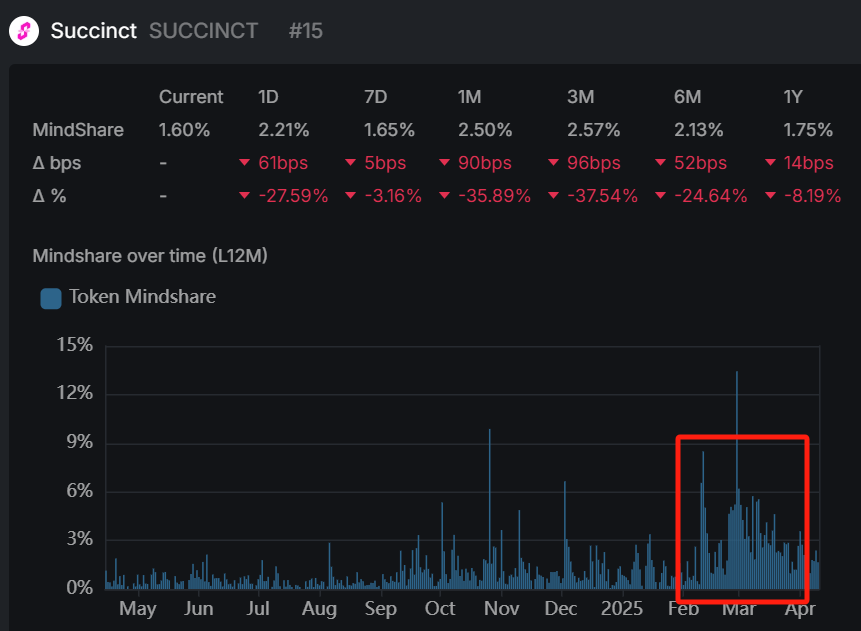
Task: Click the tallest chart bar near March
Action: 737,481
